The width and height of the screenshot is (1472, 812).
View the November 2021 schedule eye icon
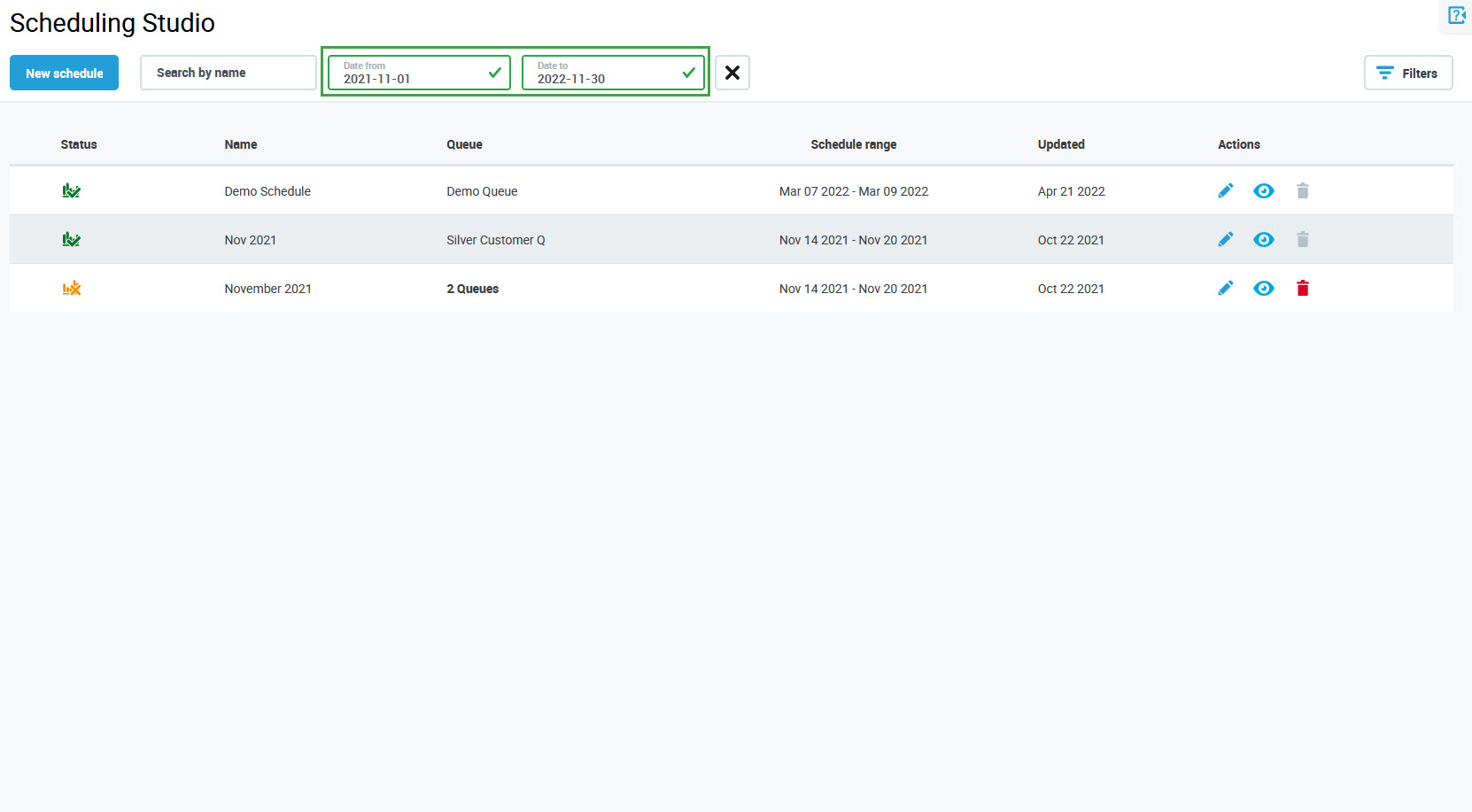[1263, 289]
